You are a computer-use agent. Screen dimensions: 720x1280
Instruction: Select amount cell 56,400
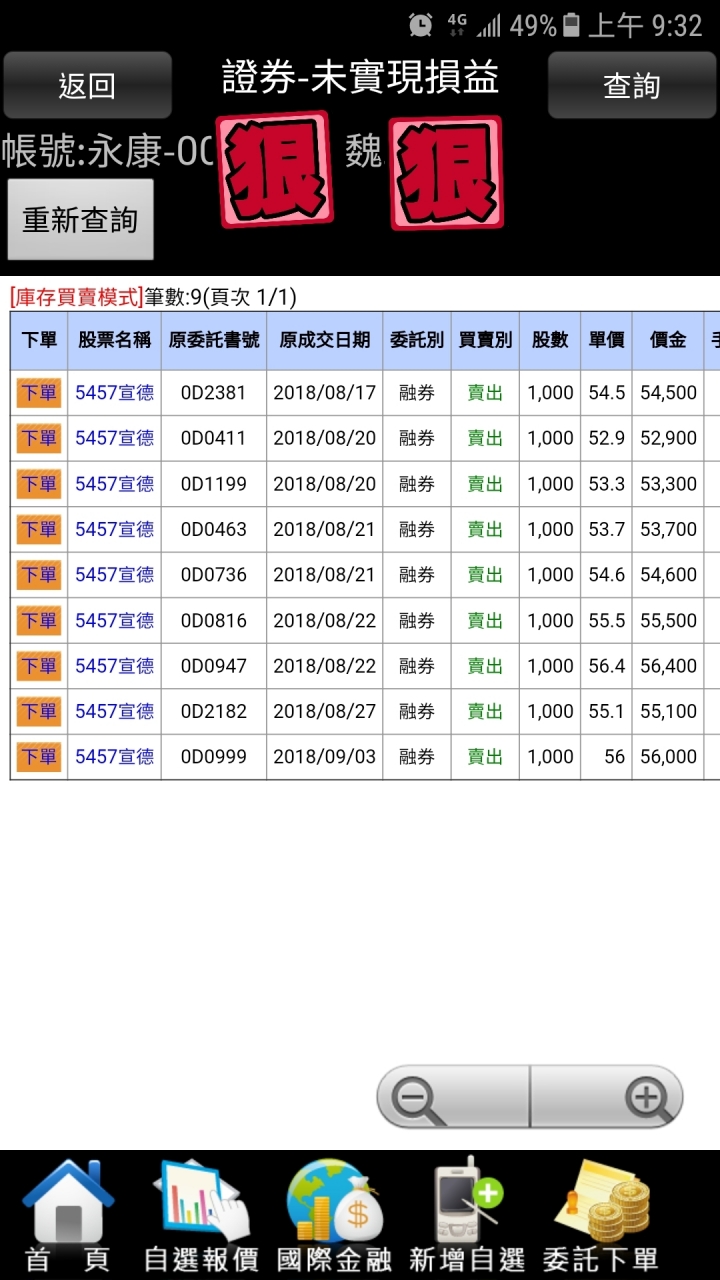click(669, 666)
